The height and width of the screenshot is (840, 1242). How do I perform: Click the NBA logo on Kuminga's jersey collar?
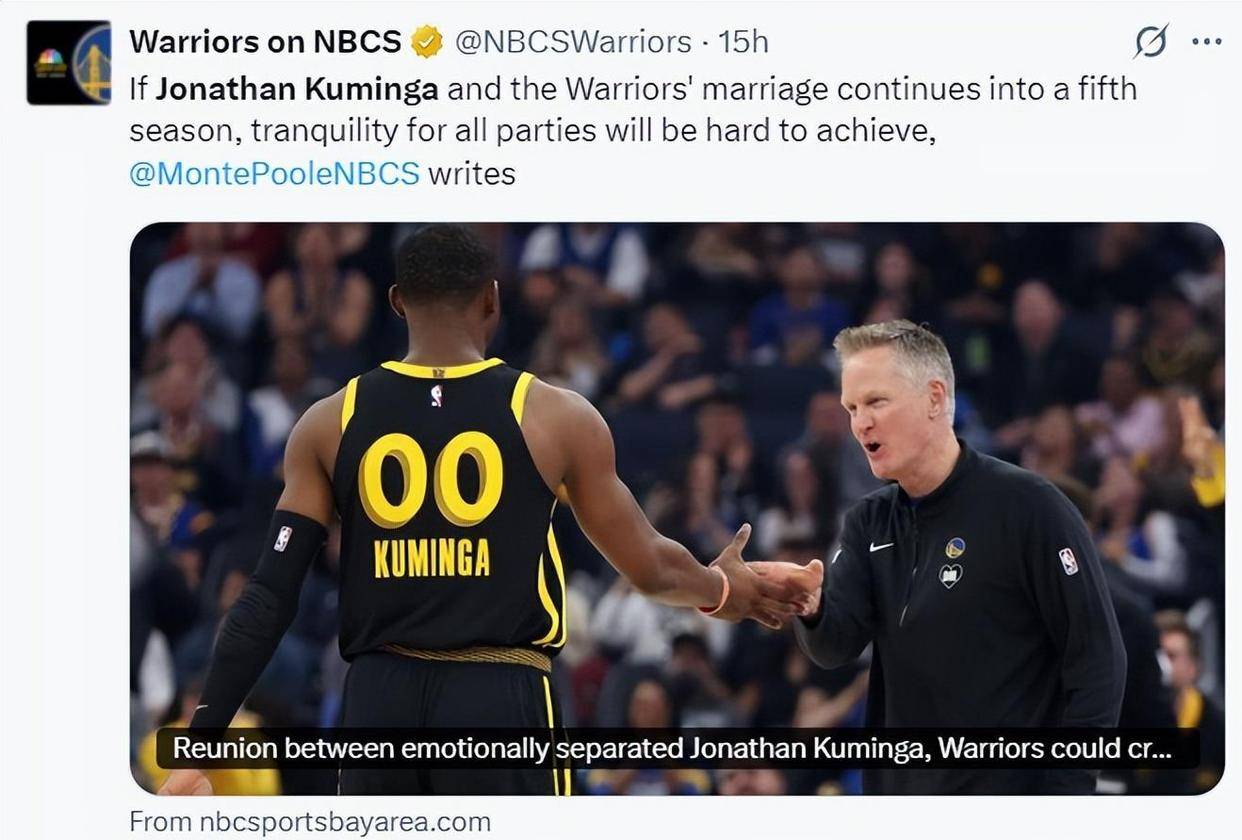(436, 396)
